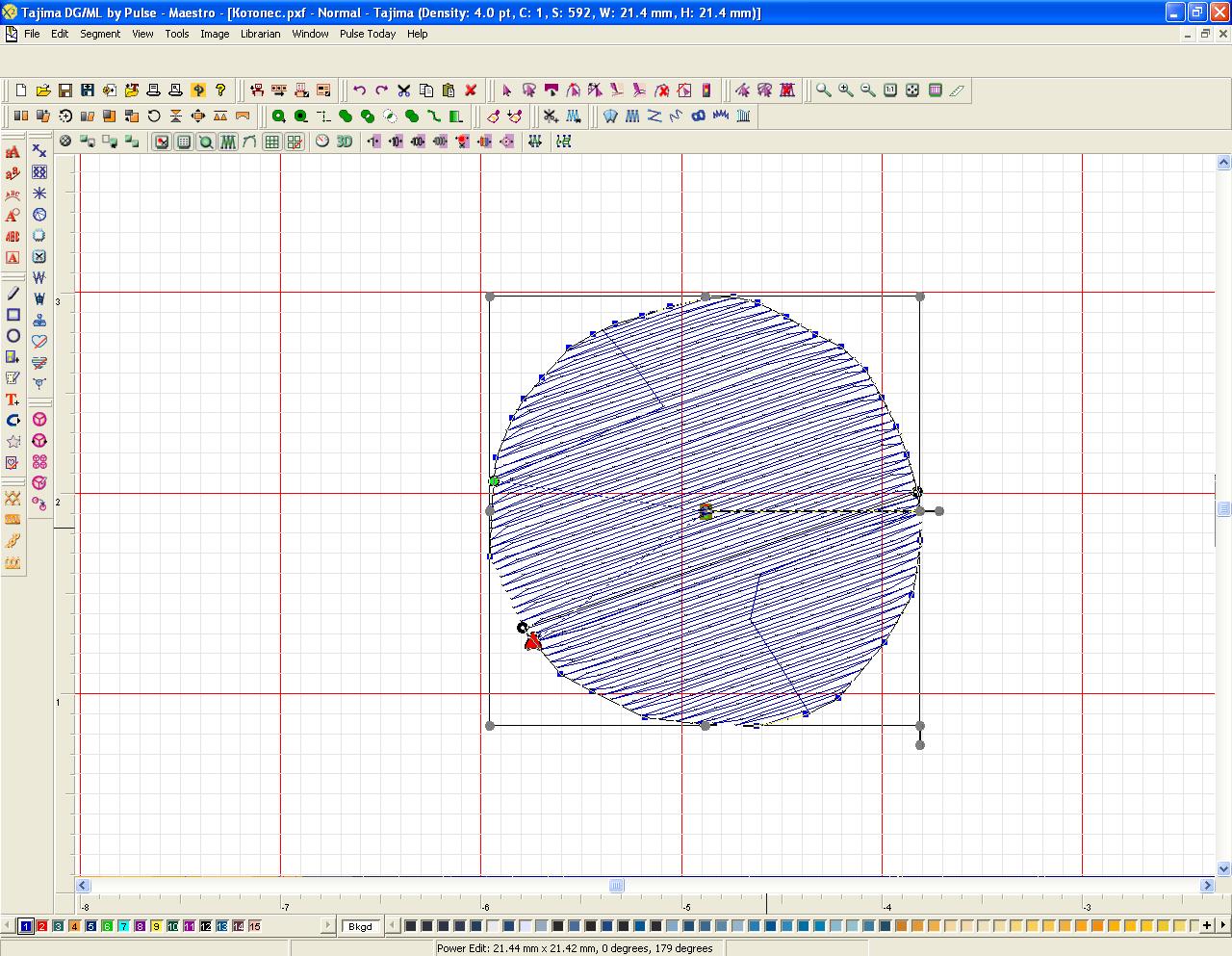Select needle color number 2 red
The height and width of the screenshot is (956, 1232).
[42, 926]
